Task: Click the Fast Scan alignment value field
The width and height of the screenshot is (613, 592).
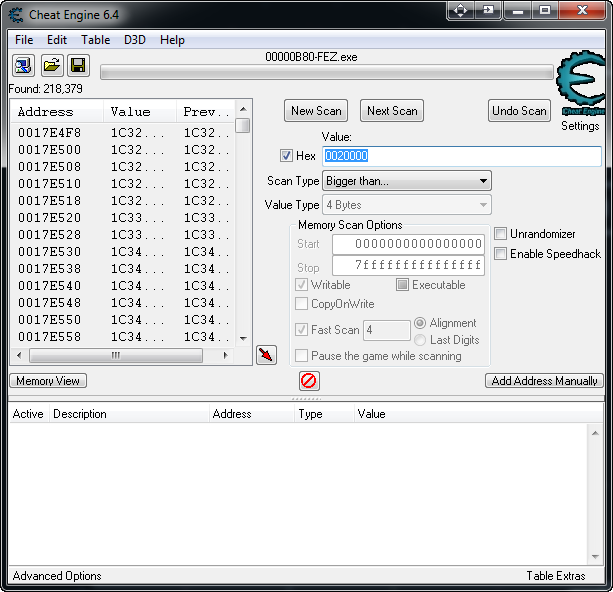Action: [387, 330]
